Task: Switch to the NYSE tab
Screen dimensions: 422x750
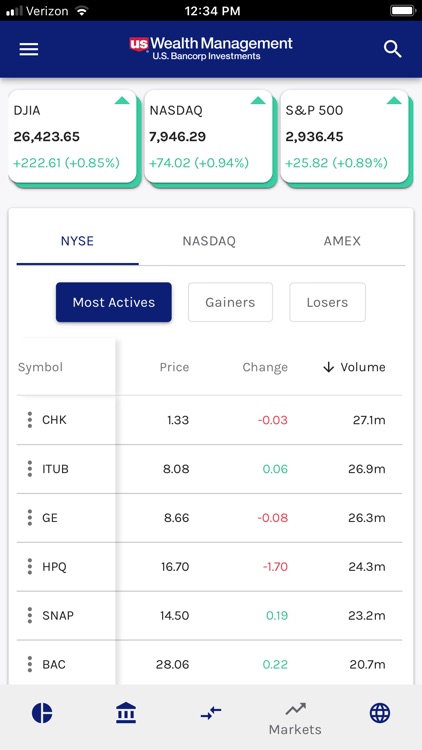Action: coord(77,241)
